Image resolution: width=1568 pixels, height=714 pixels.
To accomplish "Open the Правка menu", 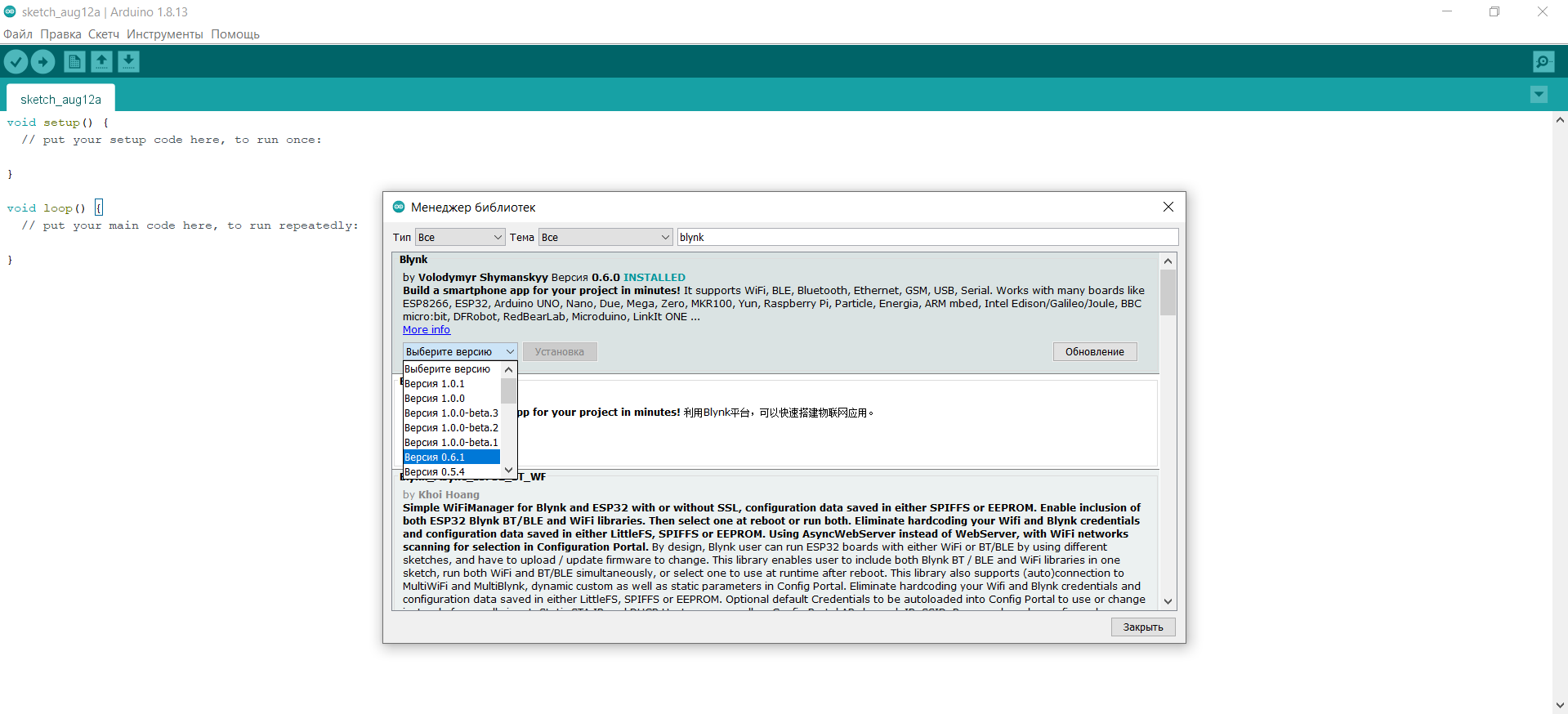I will 60,34.
